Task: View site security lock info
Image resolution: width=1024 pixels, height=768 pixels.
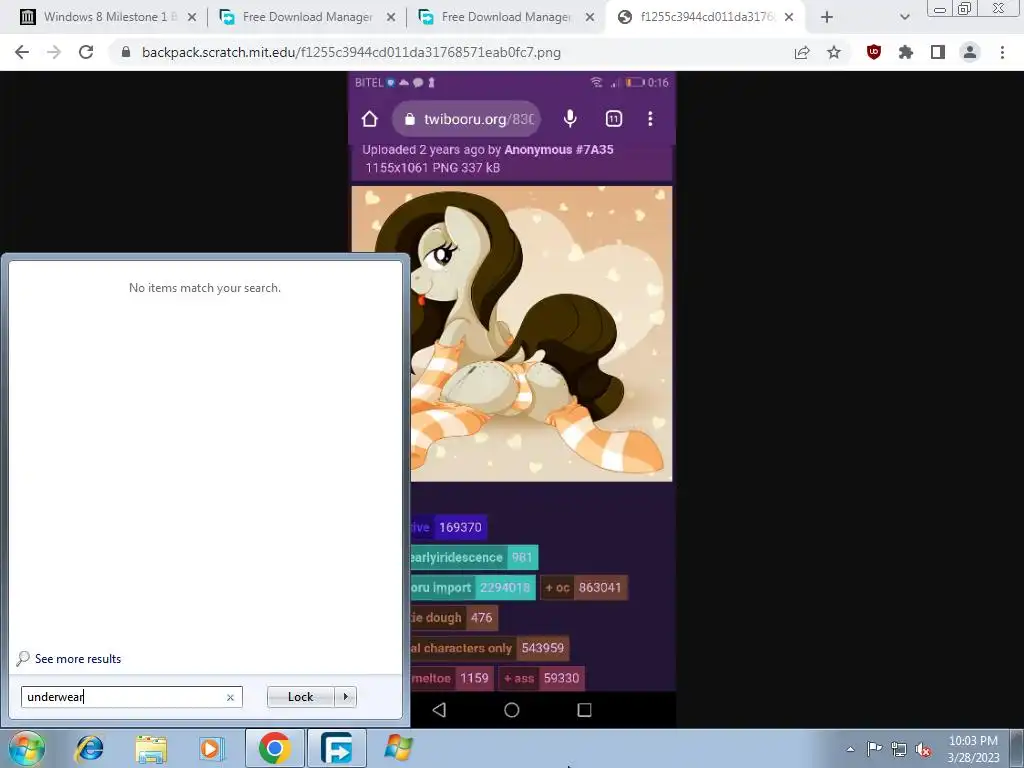Action: pyautogui.click(x=126, y=52)
